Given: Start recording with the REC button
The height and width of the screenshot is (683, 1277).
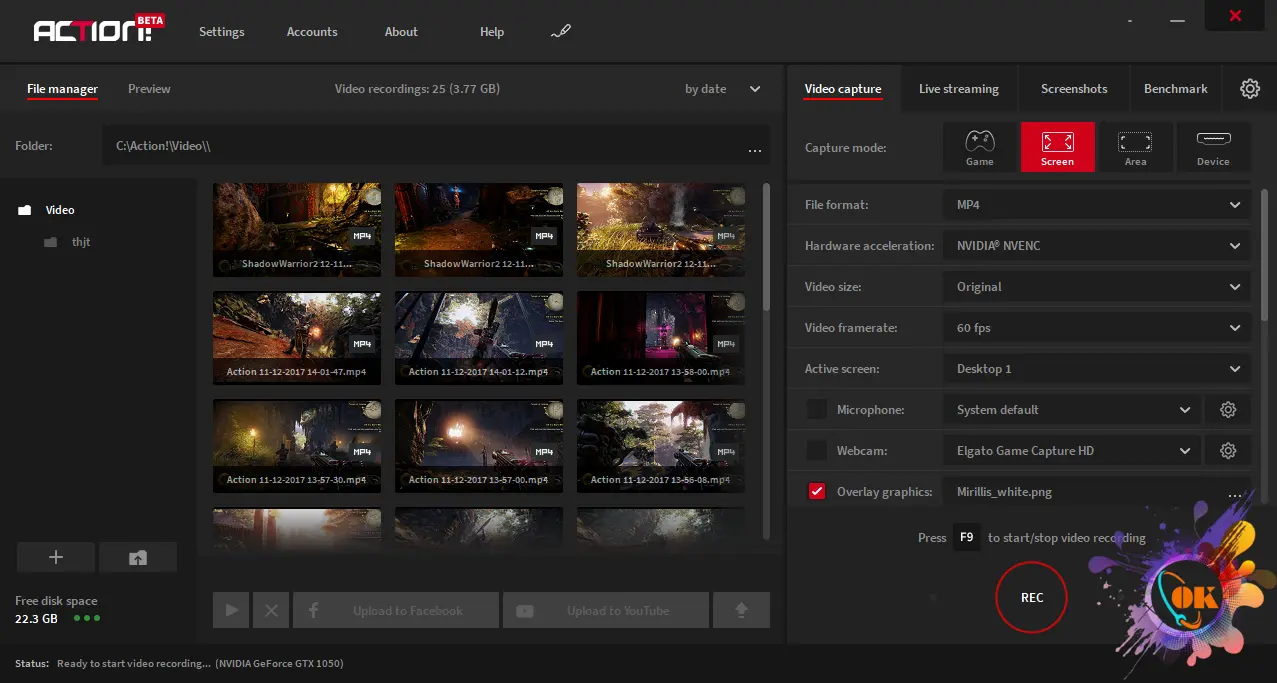Looking at the screenshot, I should [x=1032, y=598].
